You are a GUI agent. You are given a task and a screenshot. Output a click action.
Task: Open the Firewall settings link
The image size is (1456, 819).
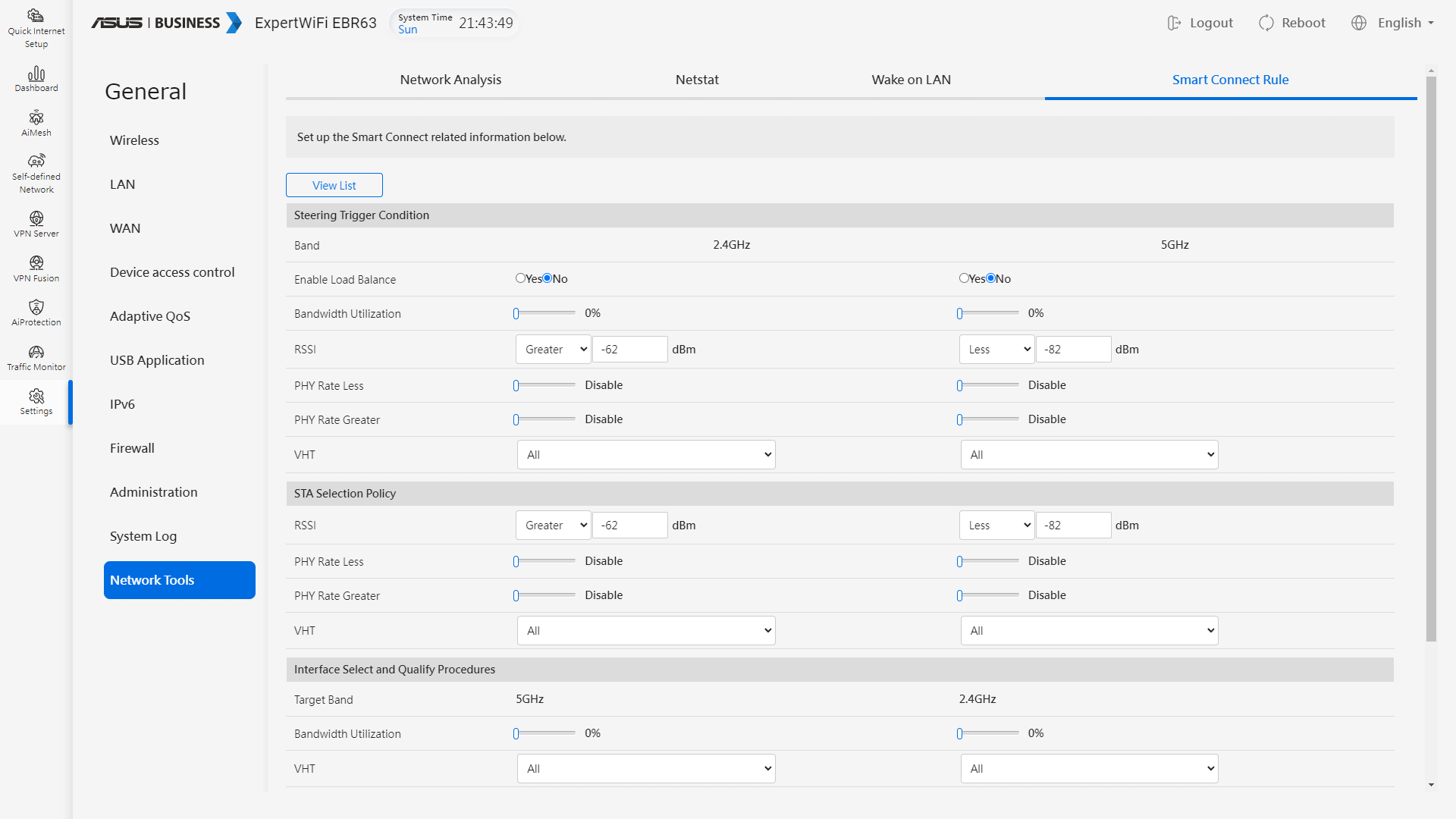pos(132,448)
